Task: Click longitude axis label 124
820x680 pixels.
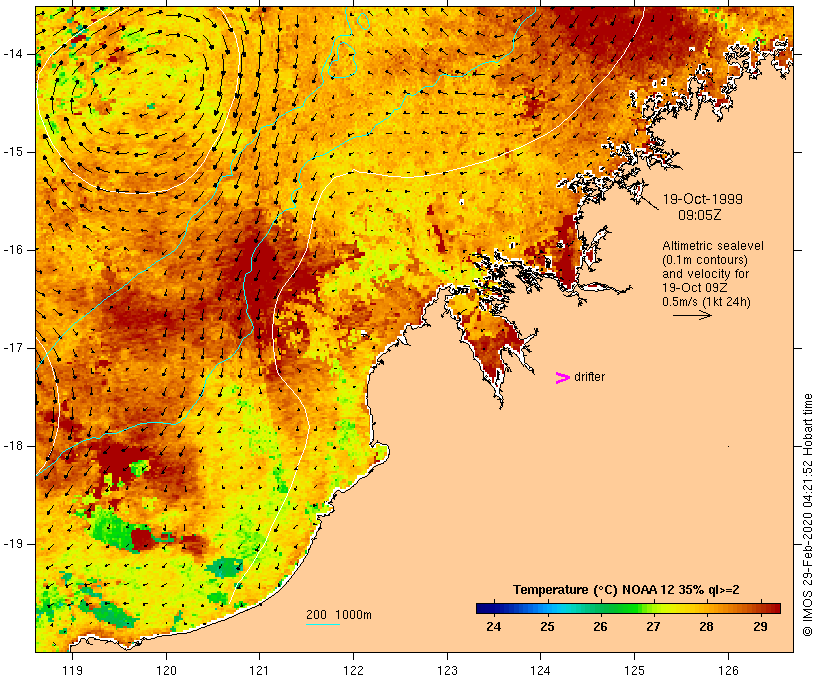Action: tap(540, 670)
